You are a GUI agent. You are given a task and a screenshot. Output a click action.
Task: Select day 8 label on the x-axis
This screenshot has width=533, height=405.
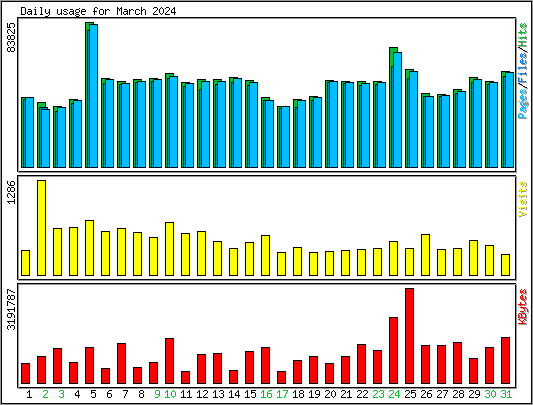point(141,394)
